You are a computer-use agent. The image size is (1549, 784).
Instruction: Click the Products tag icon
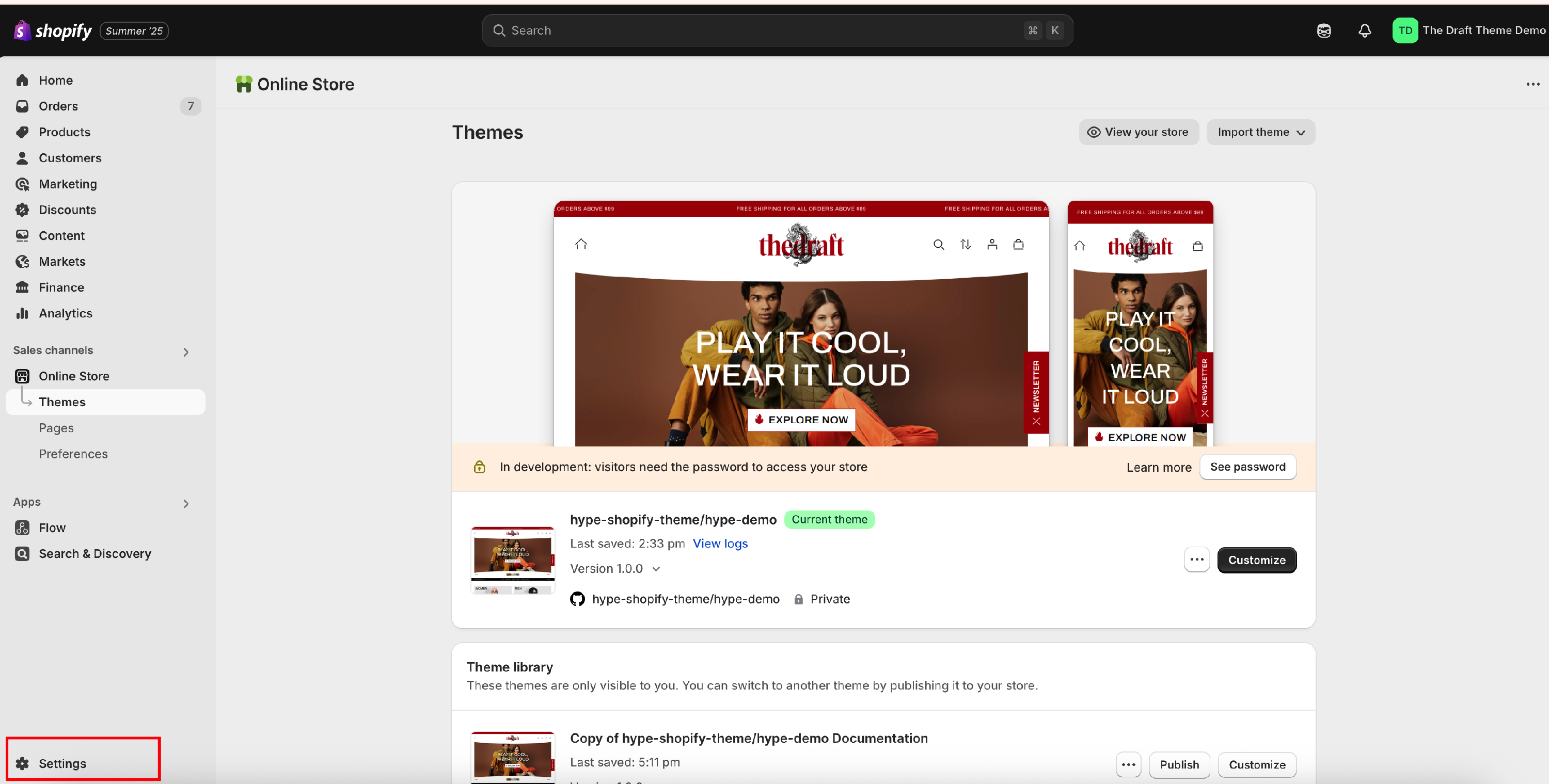[22, 132]
